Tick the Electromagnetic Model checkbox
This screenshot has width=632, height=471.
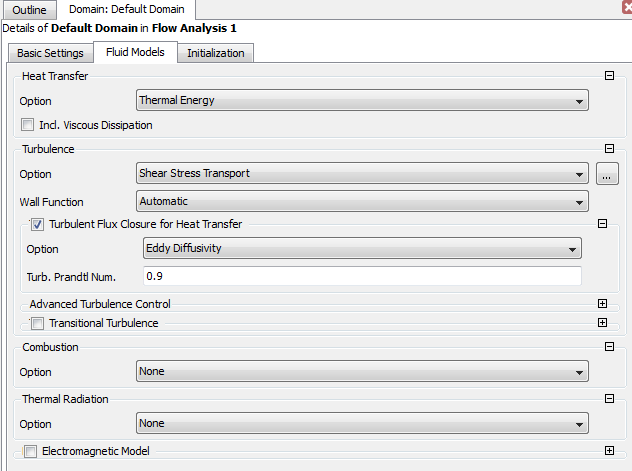coord(30,451)
